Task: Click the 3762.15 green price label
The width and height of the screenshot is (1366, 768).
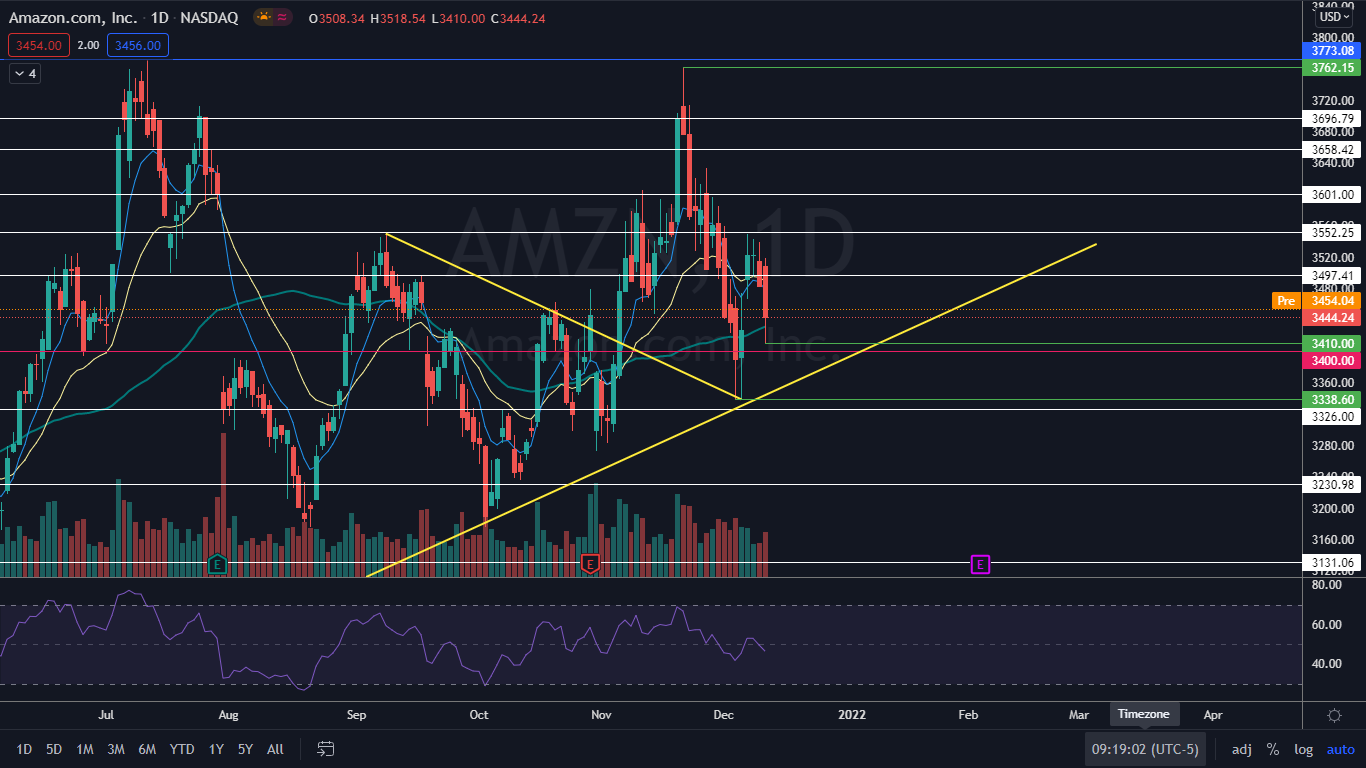Action: [x=1333, y=68]
